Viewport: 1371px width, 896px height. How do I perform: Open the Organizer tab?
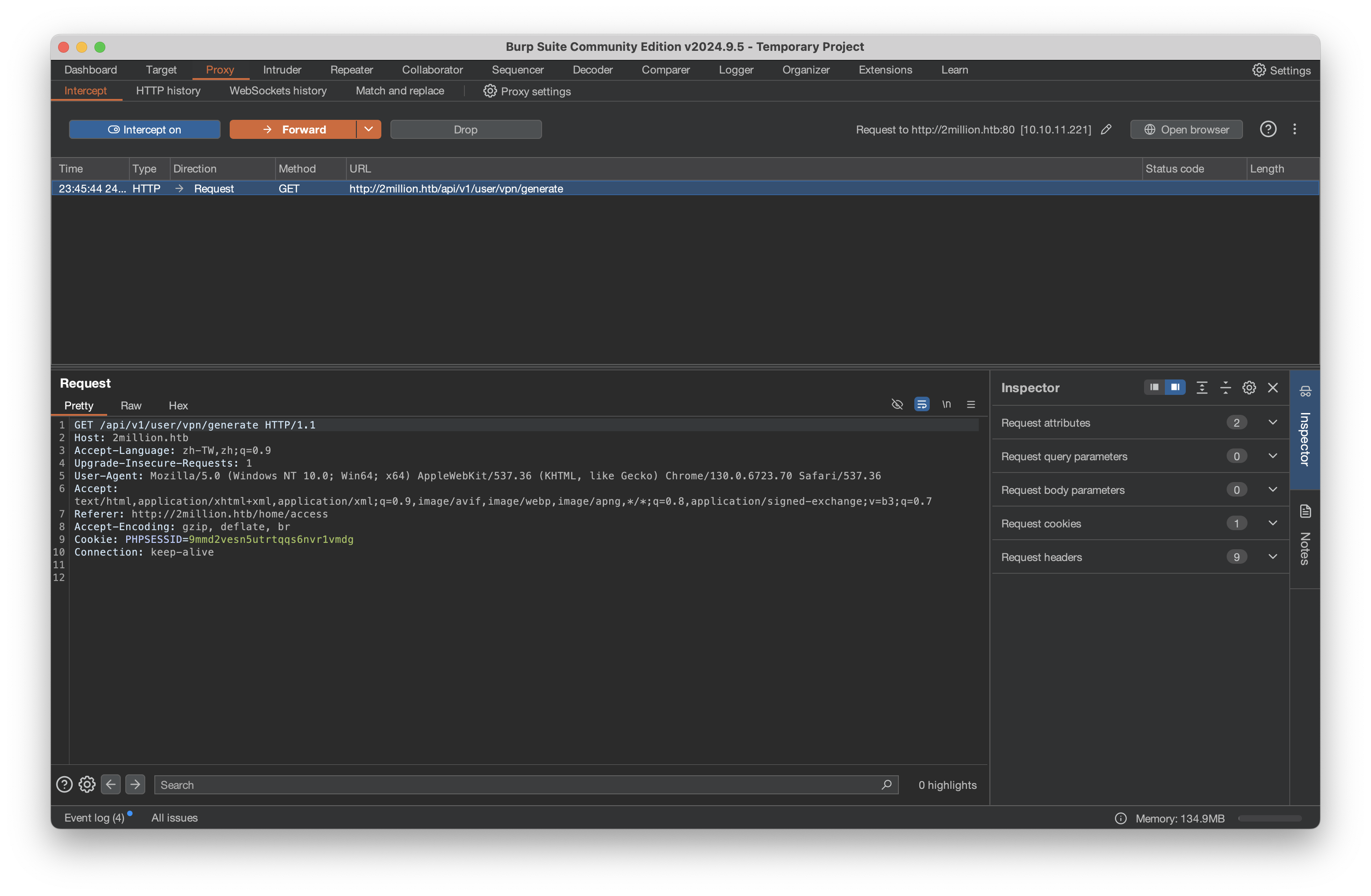[806, 70]
